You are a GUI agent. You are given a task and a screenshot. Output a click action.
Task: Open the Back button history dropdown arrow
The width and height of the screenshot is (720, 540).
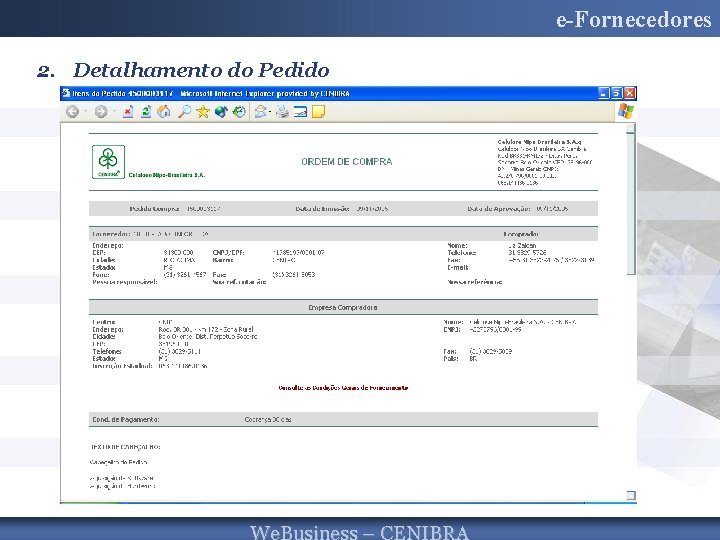[x=85, y=112]
